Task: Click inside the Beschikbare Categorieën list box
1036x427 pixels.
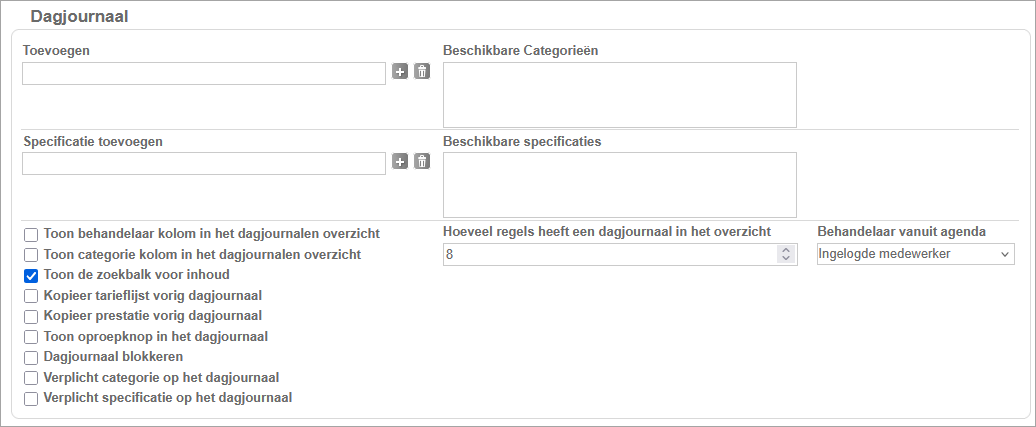Action: point(619,95)
